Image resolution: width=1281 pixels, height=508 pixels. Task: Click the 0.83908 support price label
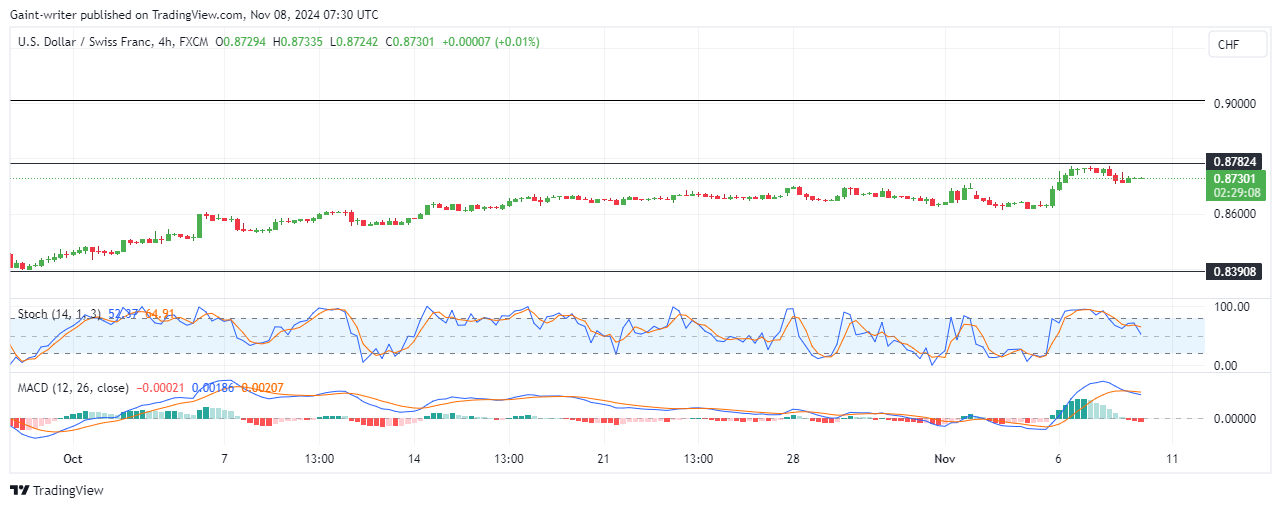(1234, 271)
